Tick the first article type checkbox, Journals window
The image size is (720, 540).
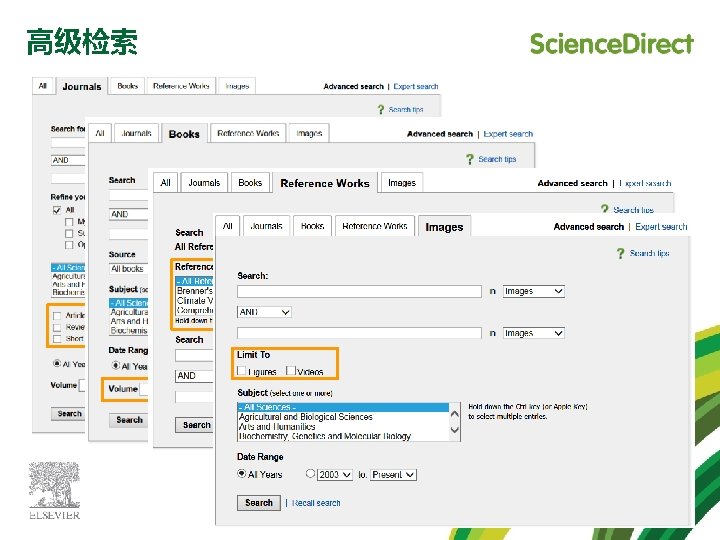(57, 315)
